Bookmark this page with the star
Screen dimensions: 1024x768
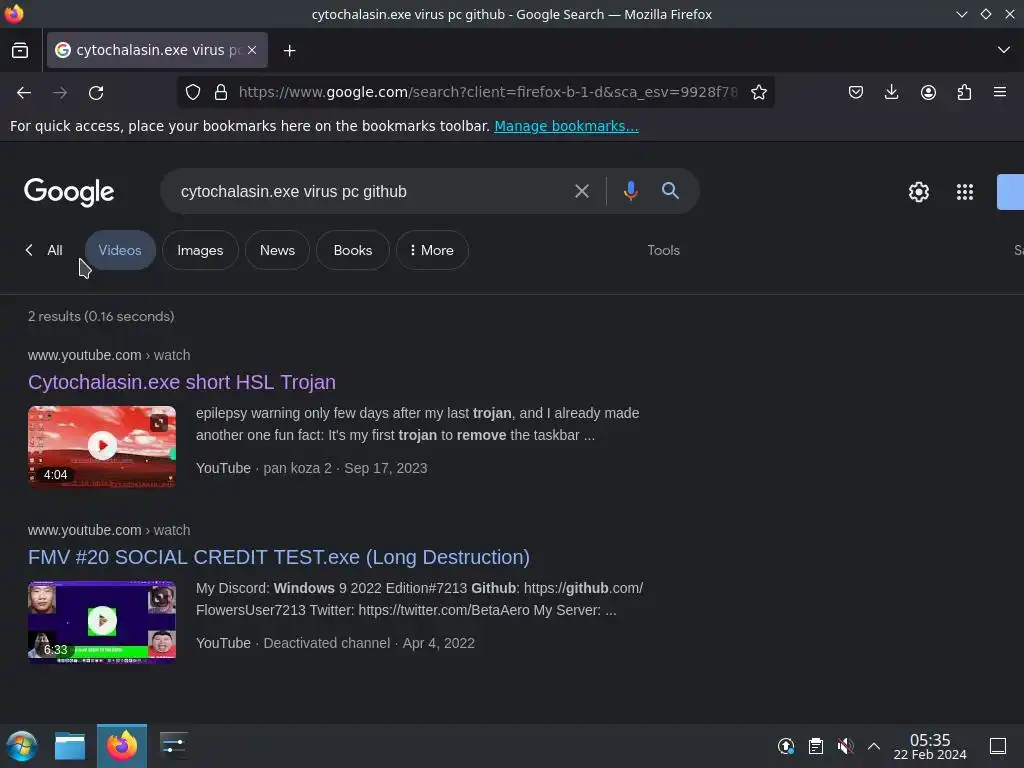[x=759, y=92]
